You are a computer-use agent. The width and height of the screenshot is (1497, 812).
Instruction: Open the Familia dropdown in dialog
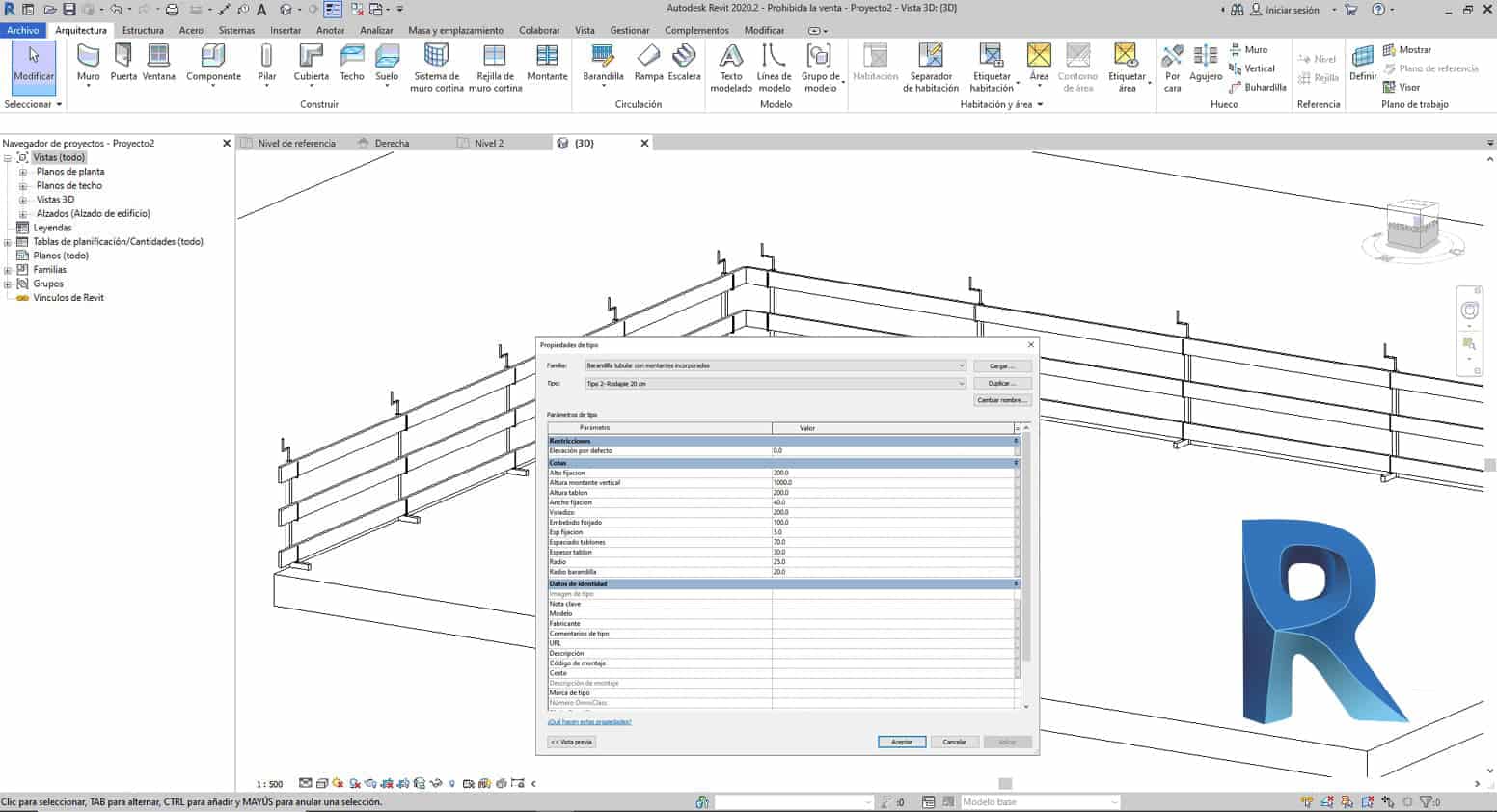point(776,365)
